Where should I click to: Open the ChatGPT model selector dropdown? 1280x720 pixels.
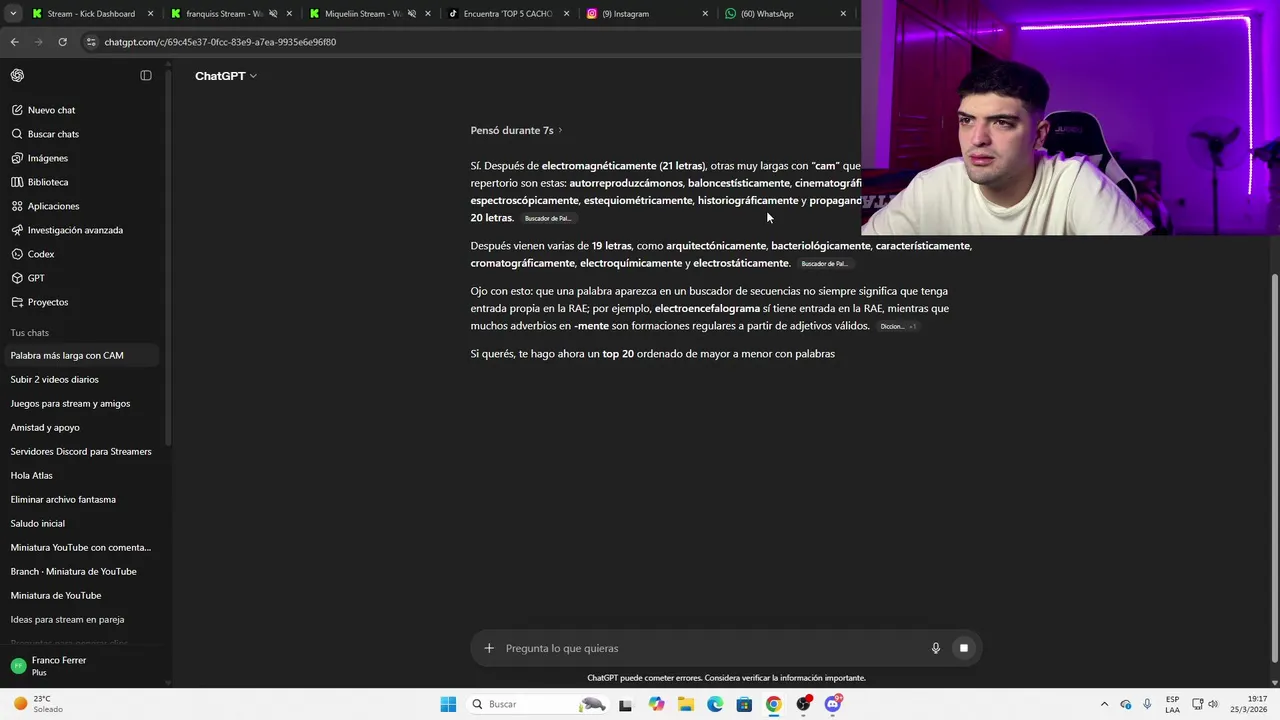tap(226, 76)
